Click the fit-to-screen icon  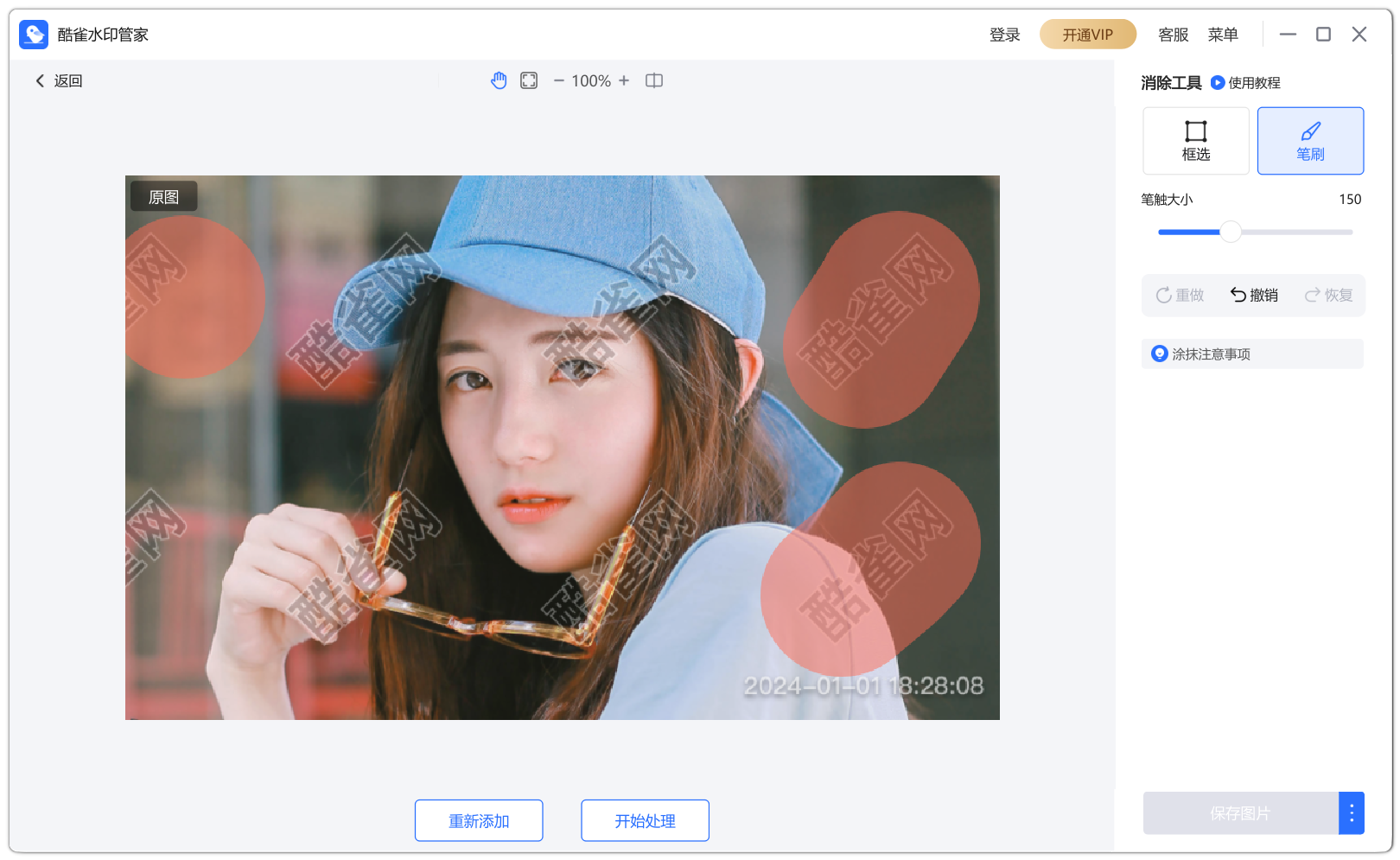click(529, 80)
